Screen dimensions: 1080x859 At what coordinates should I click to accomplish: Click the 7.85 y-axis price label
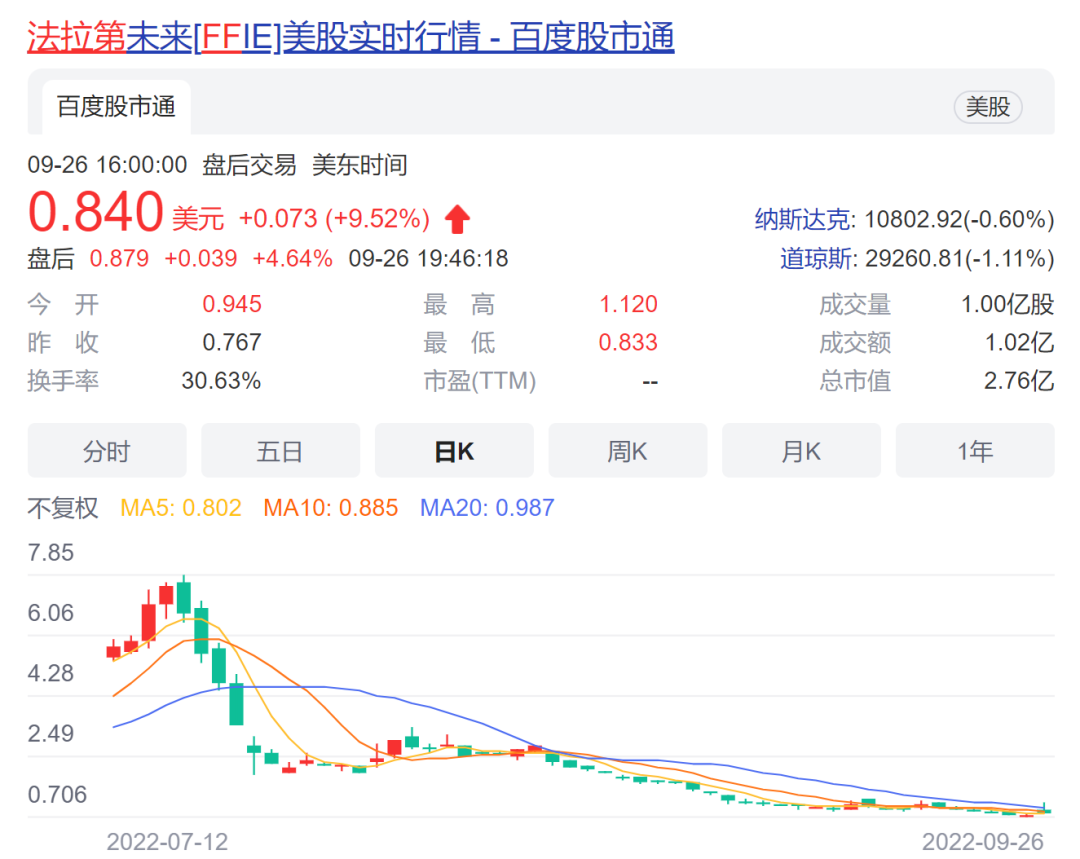pos(50,552)
